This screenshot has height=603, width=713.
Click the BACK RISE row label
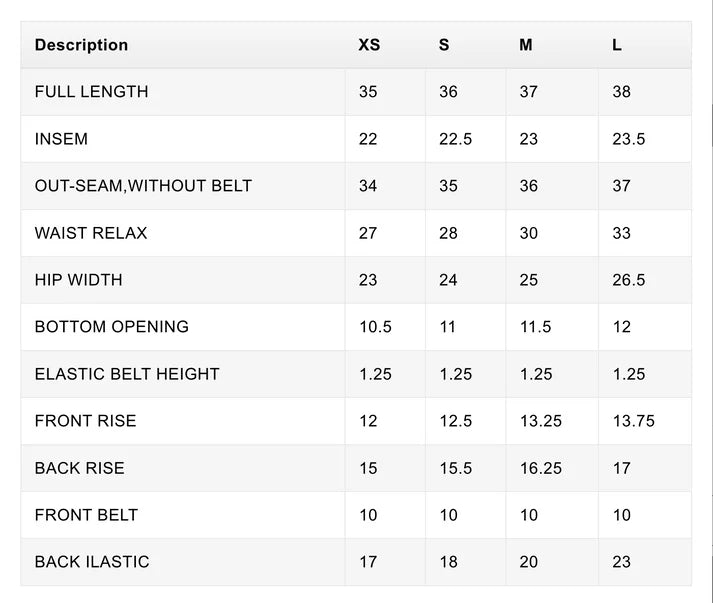80,468
